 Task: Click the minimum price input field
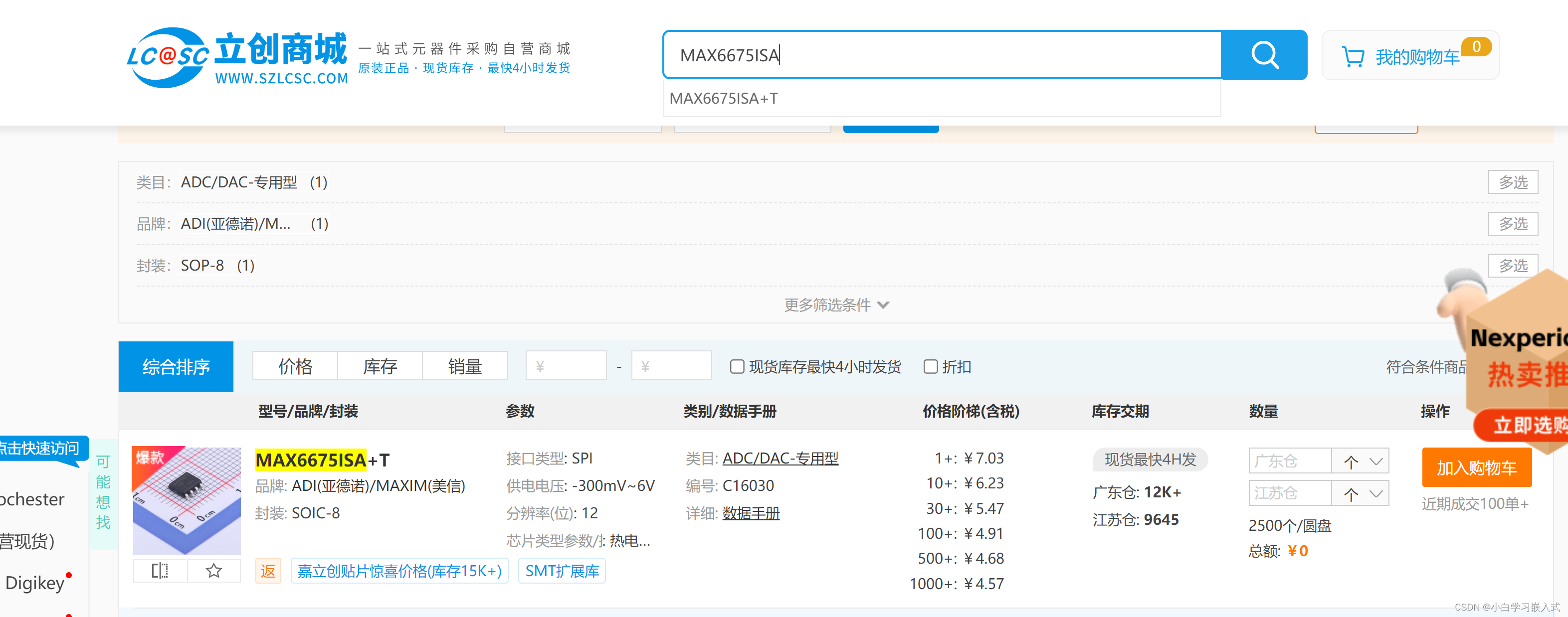click(x=566, y=366)
